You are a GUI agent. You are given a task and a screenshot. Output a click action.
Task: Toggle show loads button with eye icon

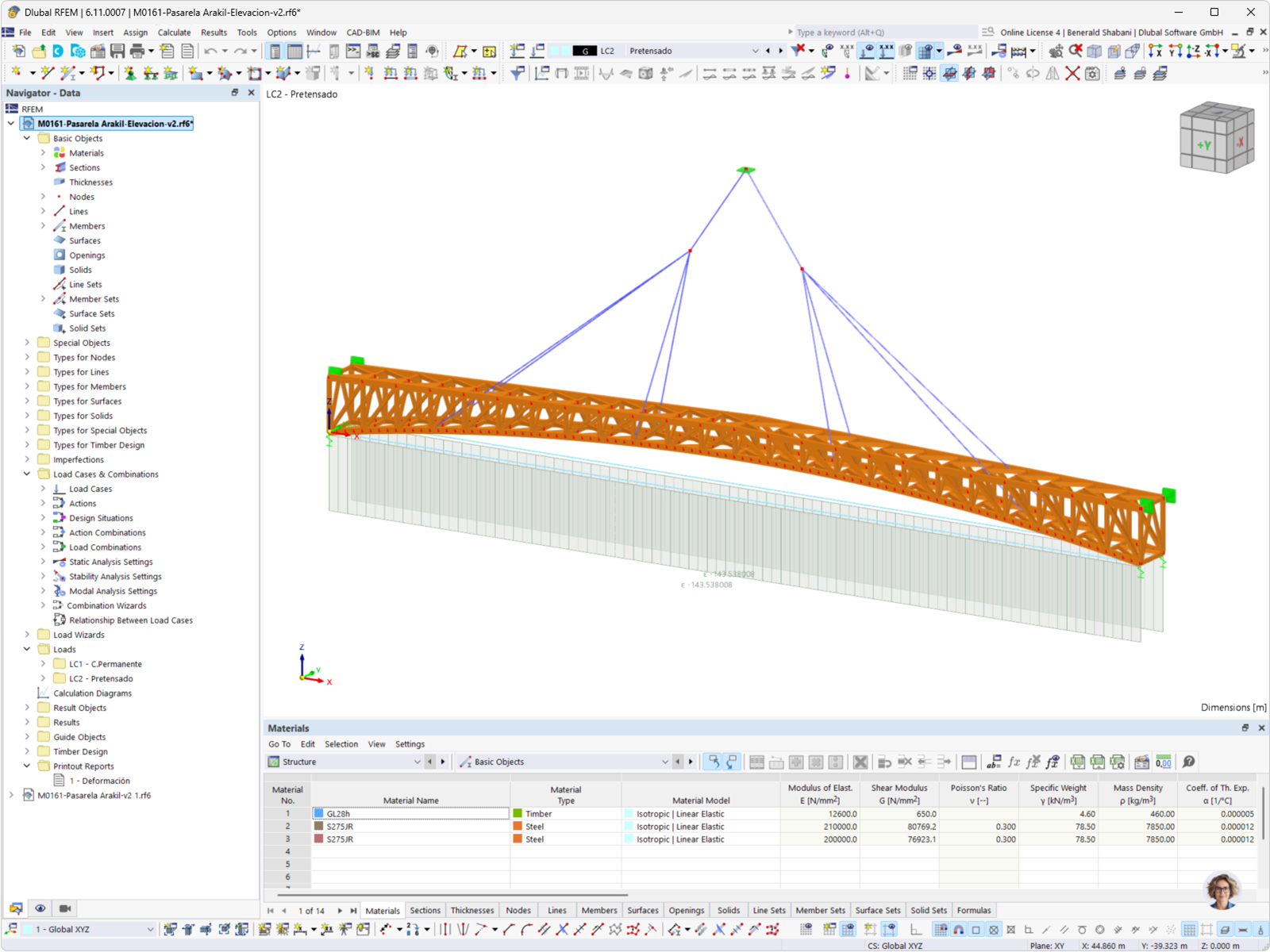[868, 51]
